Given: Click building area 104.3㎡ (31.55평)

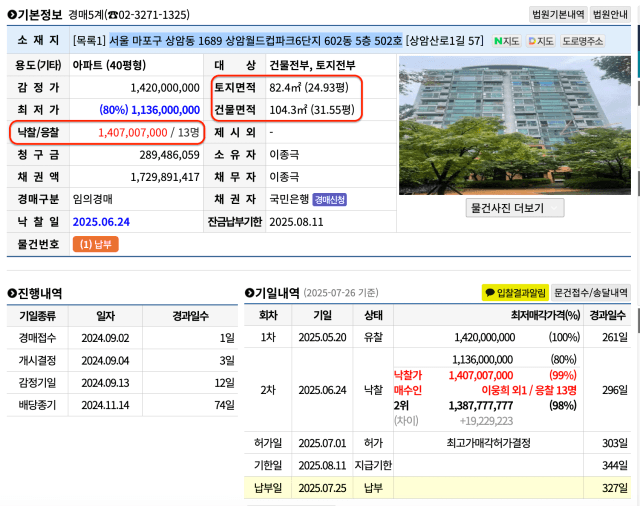Looking at the screenshot, I should click(312, 110).
